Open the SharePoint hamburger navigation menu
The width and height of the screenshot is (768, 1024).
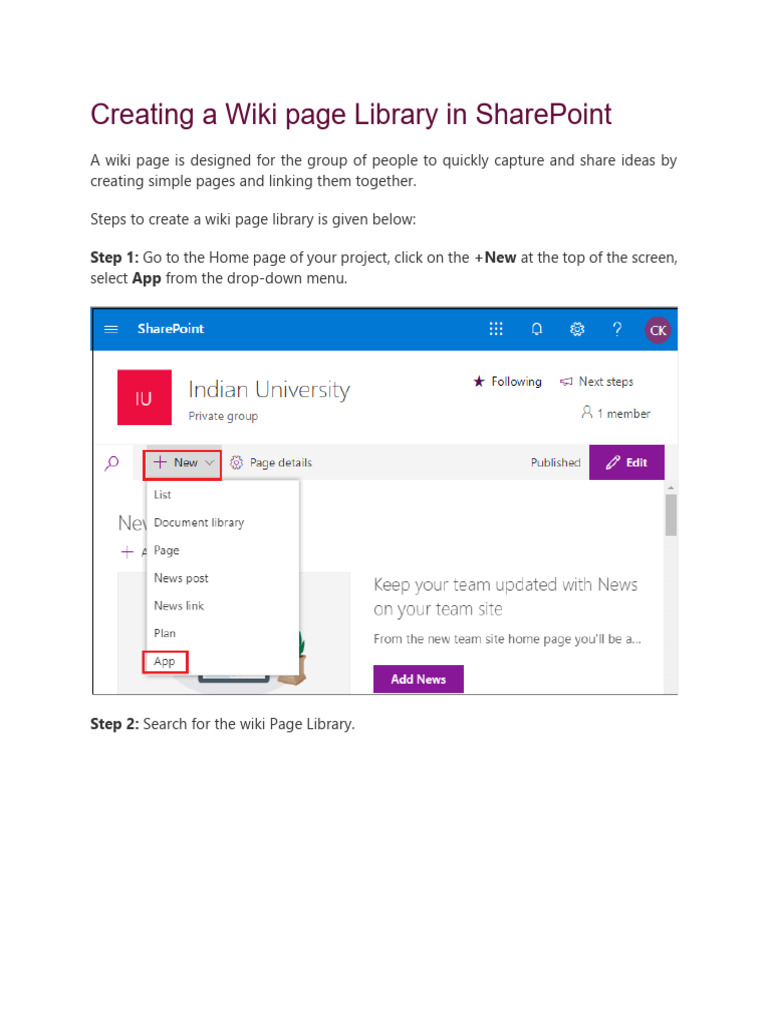pyautogui.click(x=111, y=329)
